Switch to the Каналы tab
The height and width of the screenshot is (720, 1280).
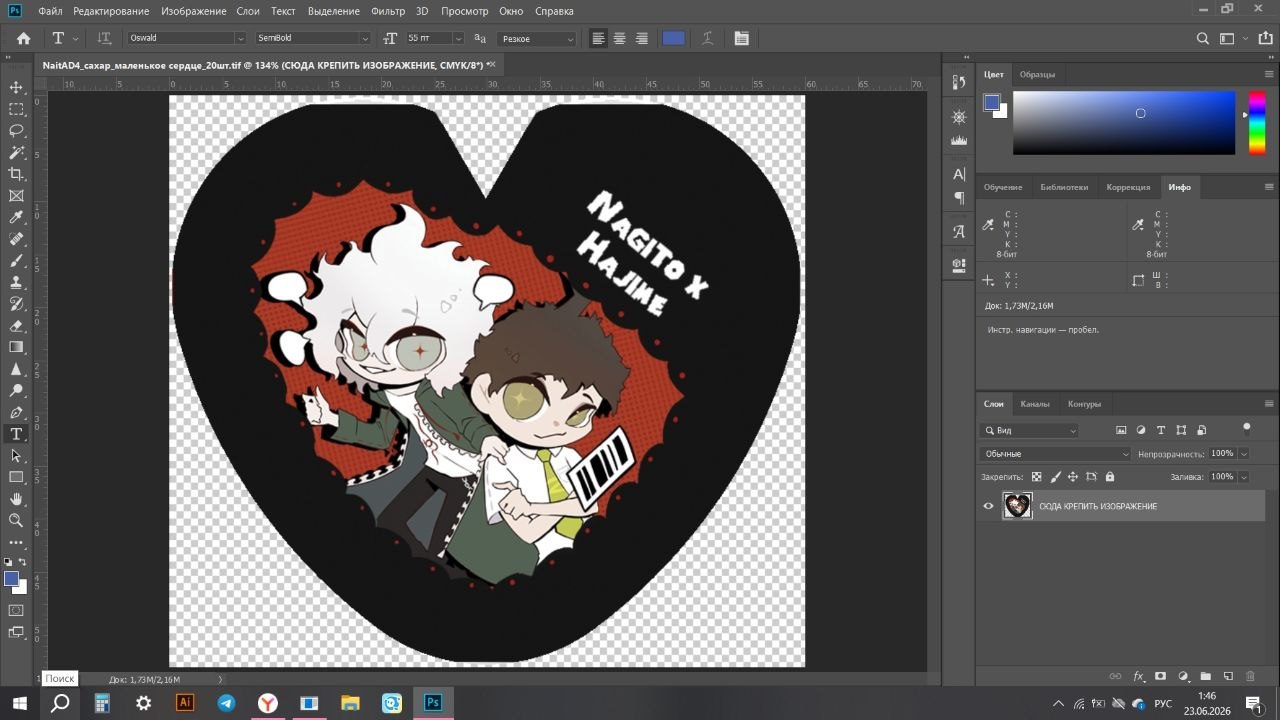1035,404
